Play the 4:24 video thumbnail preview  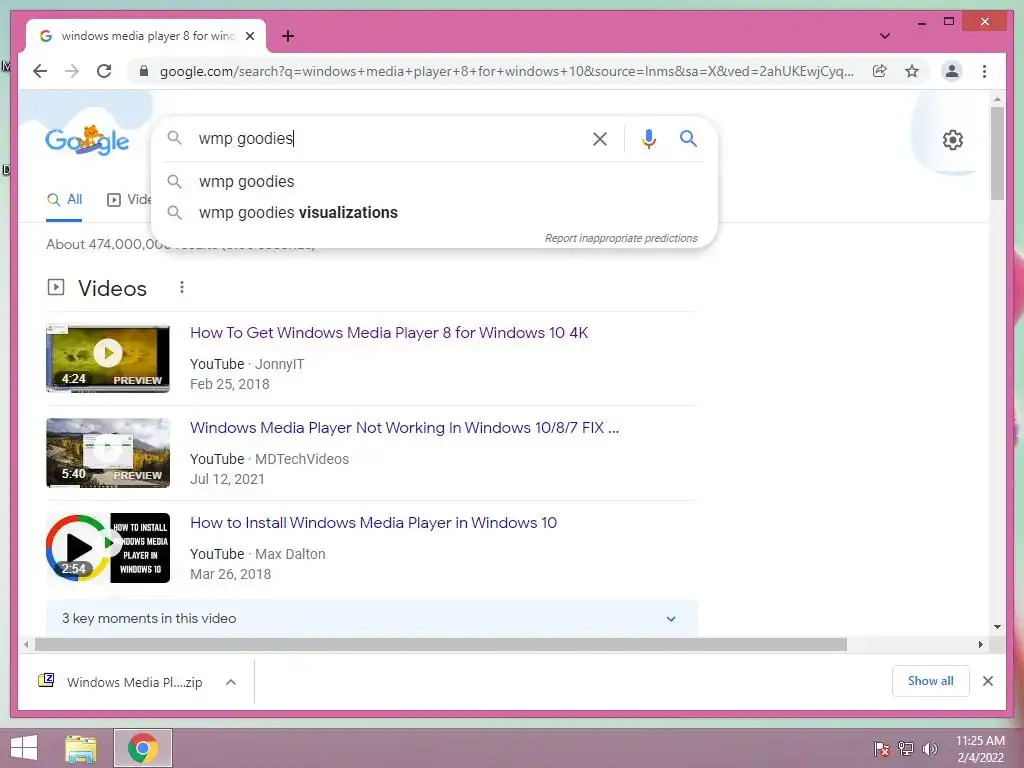click(108, 359)
